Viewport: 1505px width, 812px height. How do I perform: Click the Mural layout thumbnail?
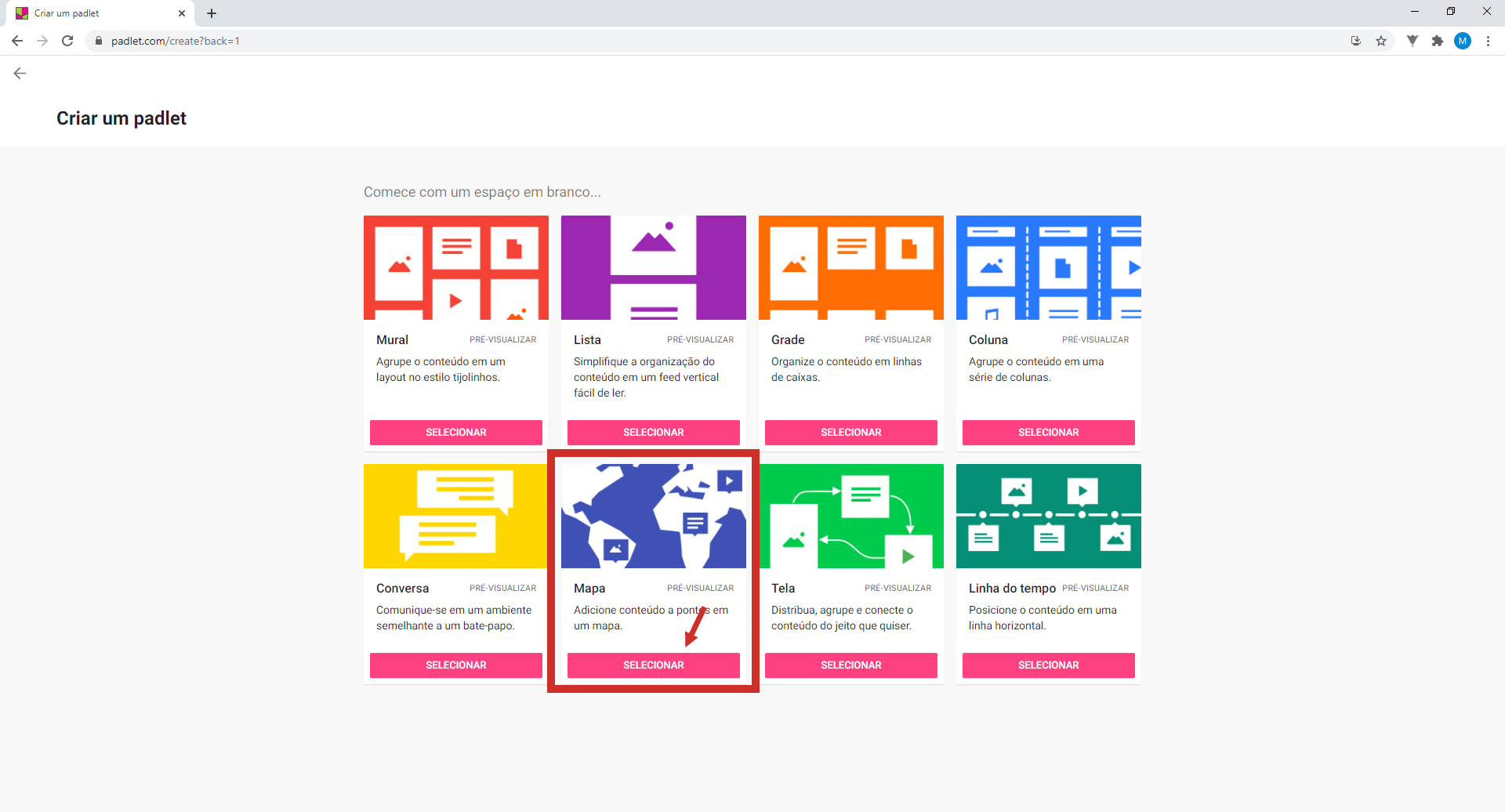pos(456,267)
